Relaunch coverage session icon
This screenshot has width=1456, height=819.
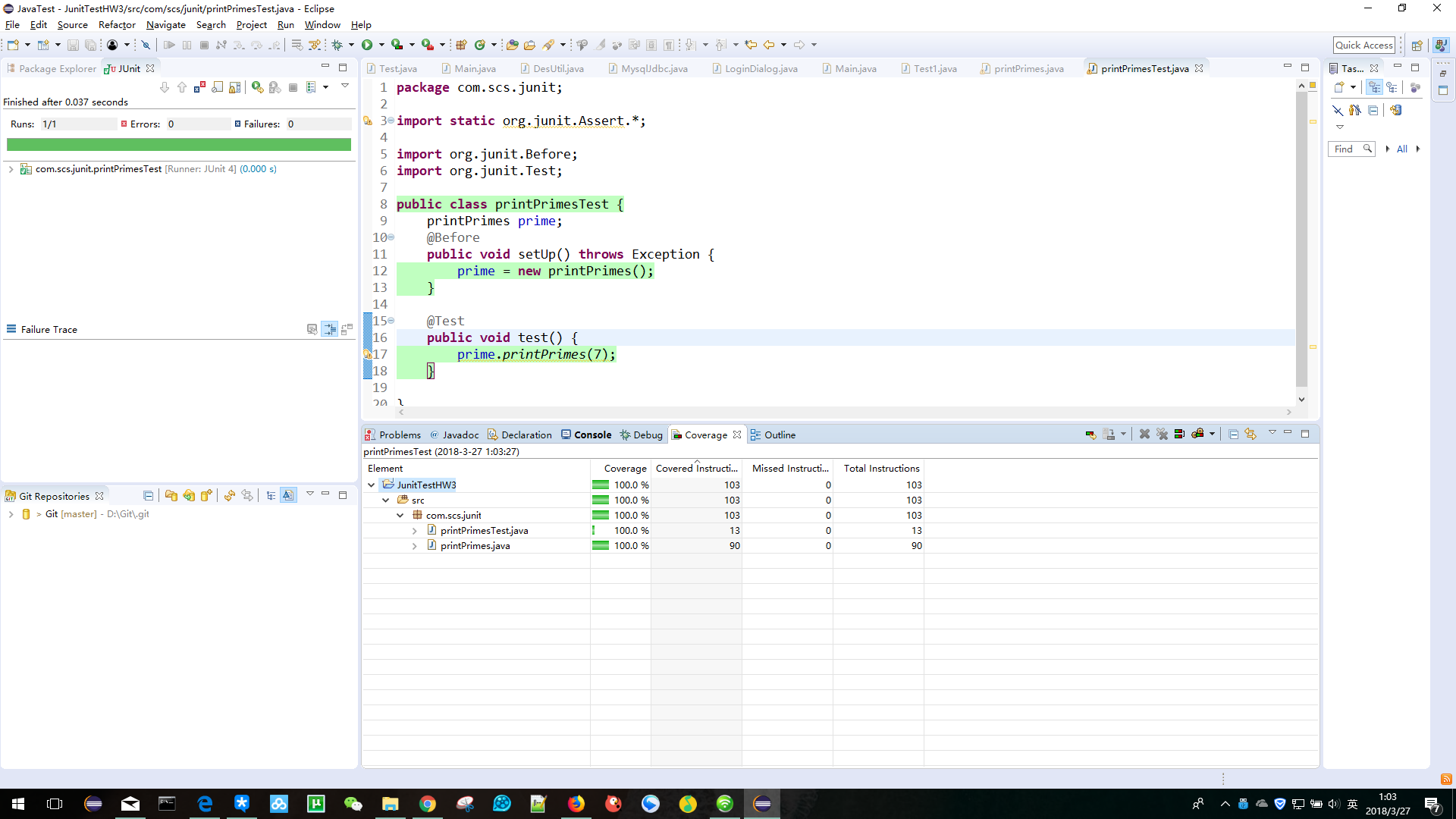1090,435
